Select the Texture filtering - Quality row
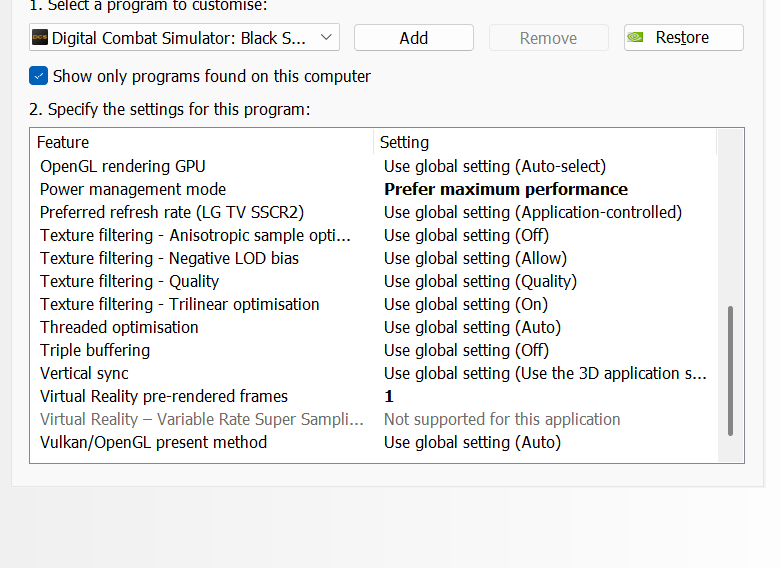Screen dimensions: 781x568 point(129,281)
